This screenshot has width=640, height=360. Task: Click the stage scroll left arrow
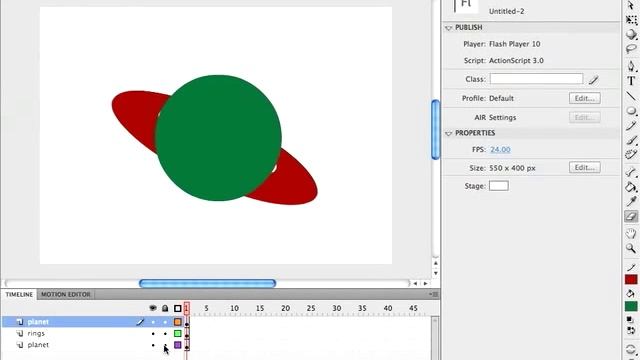[415, 283]
